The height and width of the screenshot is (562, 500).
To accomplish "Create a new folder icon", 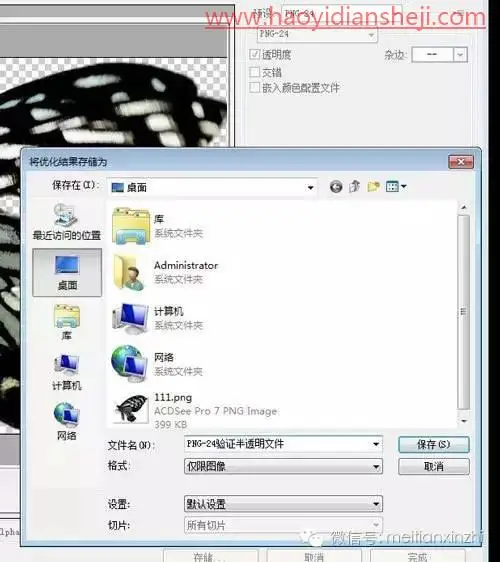I will (373, 186).
